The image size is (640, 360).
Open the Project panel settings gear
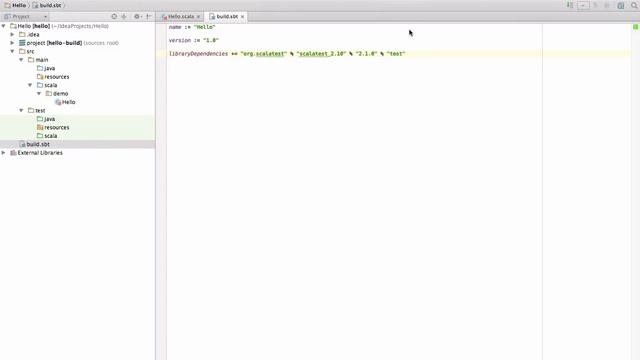(137, 16)
